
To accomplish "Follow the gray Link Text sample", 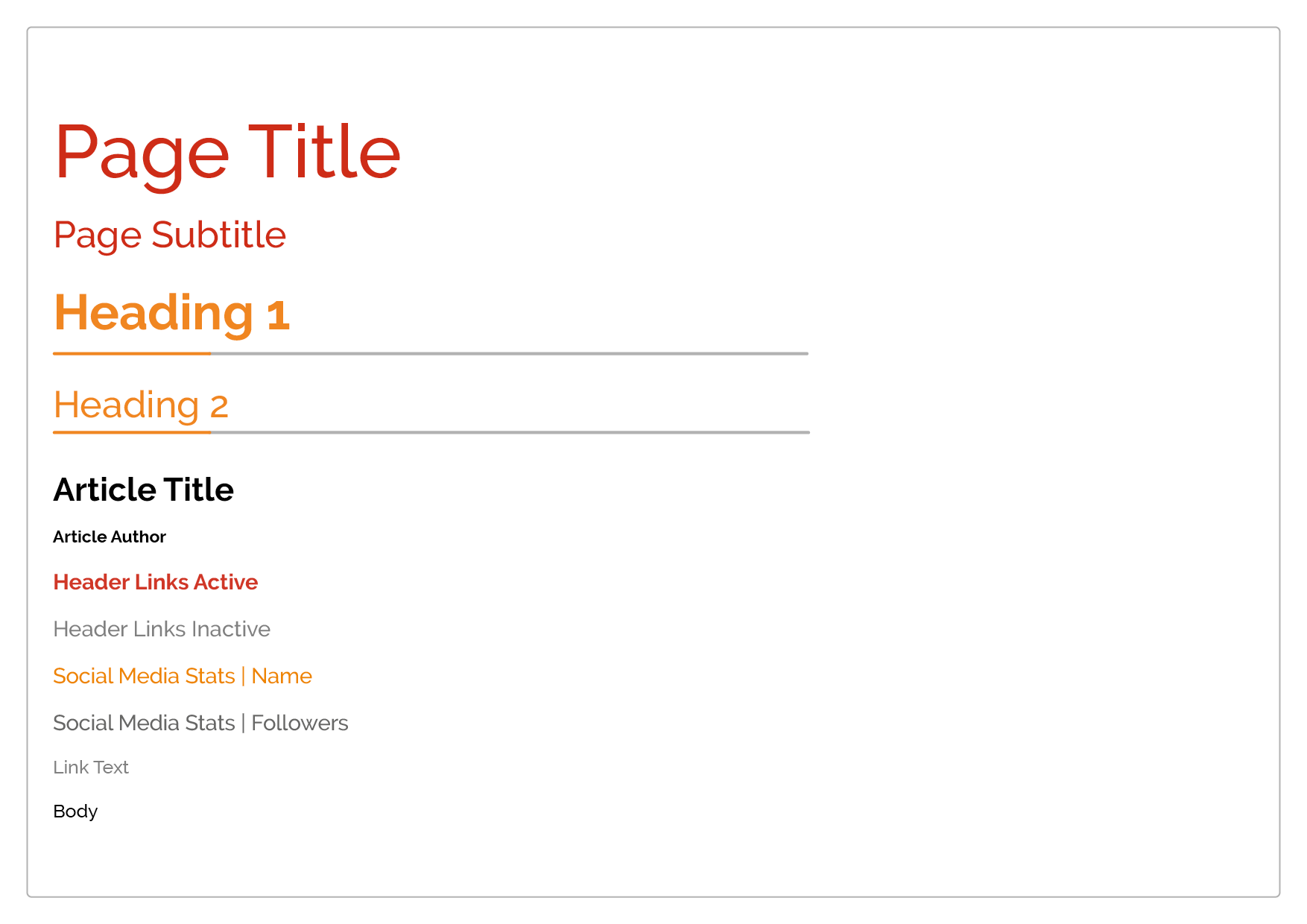I will 91,768.
